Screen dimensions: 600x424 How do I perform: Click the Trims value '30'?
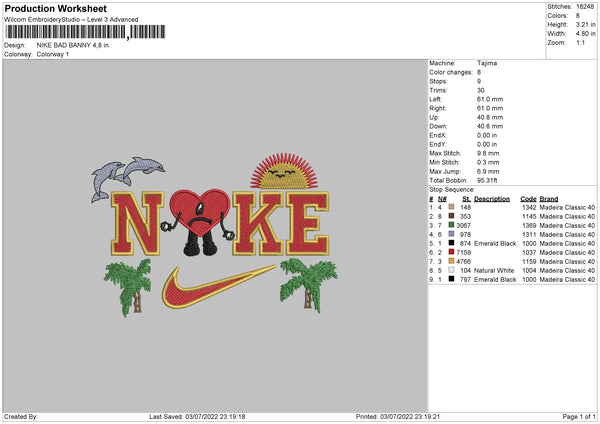click(481, 90)
